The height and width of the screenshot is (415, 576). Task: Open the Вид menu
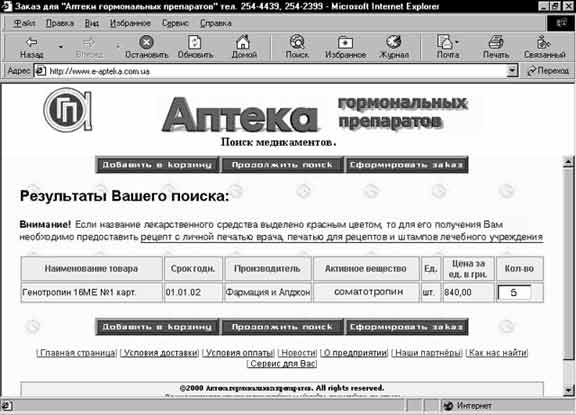click(x=91, y=23)
